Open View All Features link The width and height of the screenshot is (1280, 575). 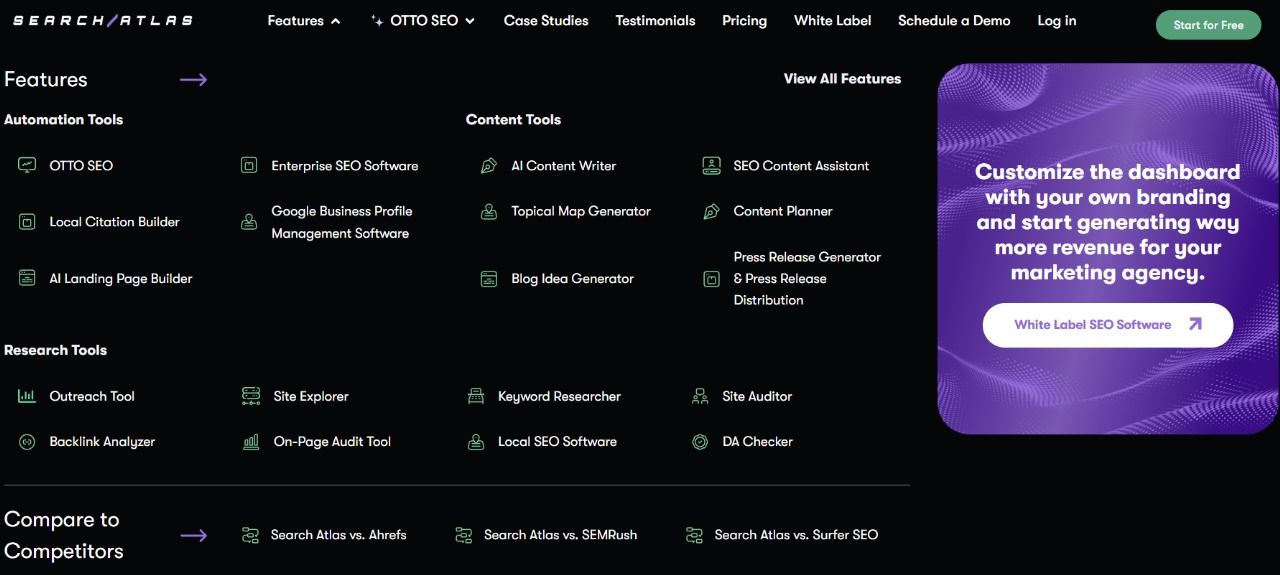842,78
